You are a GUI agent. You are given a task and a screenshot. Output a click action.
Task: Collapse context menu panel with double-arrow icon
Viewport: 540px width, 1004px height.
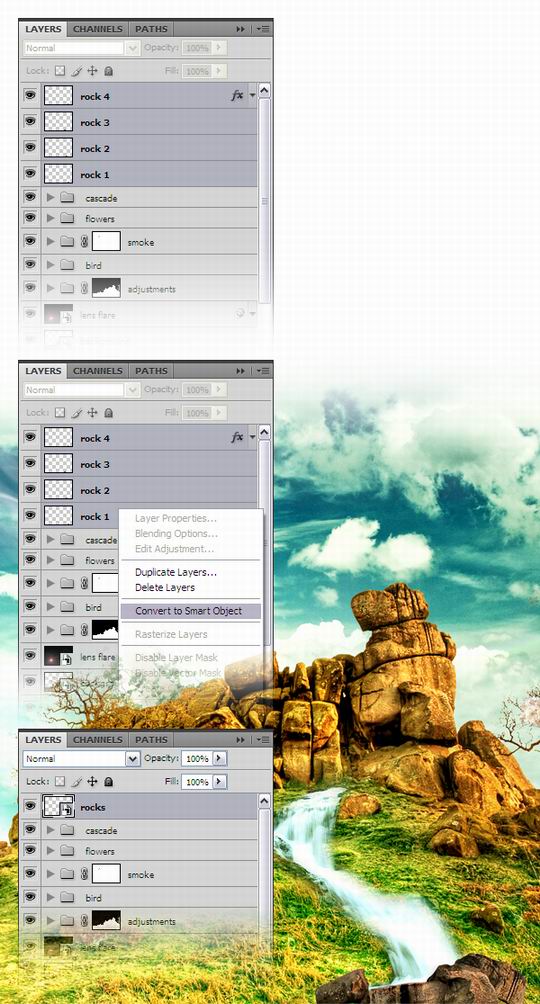point(240,371)
